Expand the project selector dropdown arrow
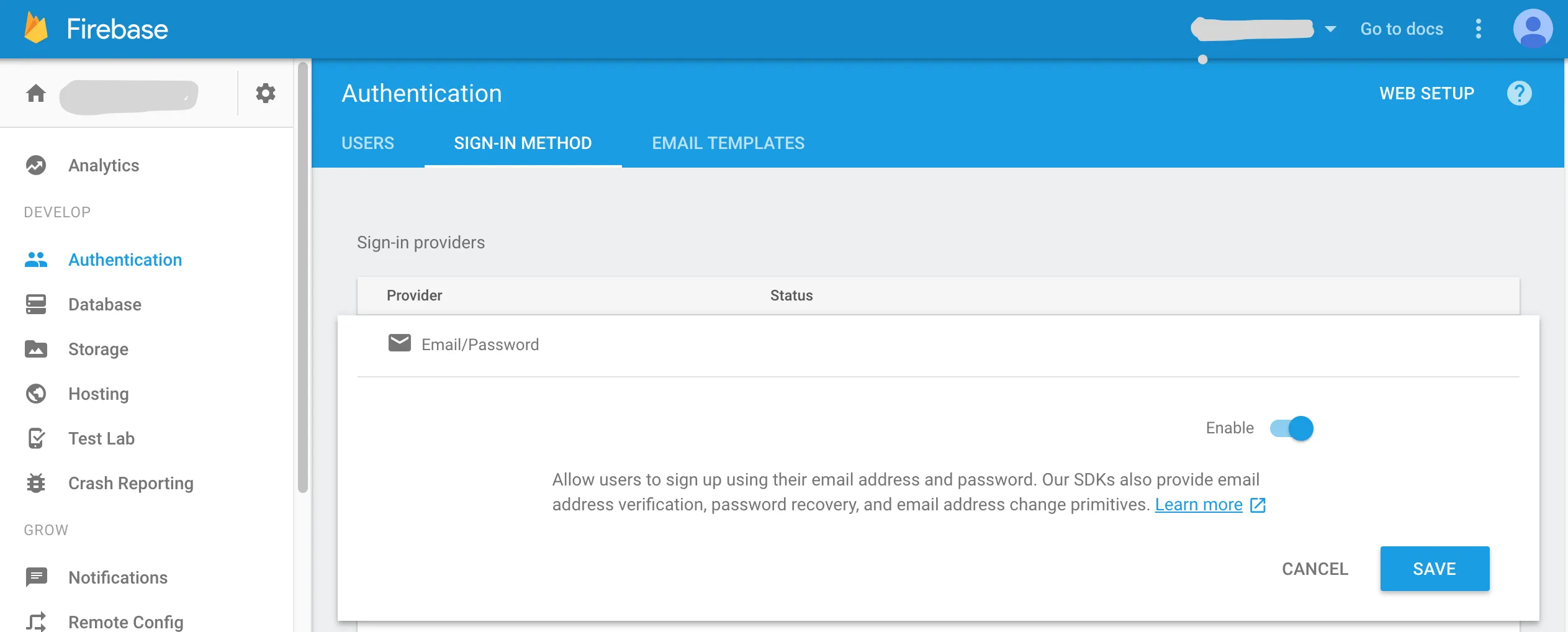Viewport: 1568px width, 632px height. click(x=1330, y=29)
